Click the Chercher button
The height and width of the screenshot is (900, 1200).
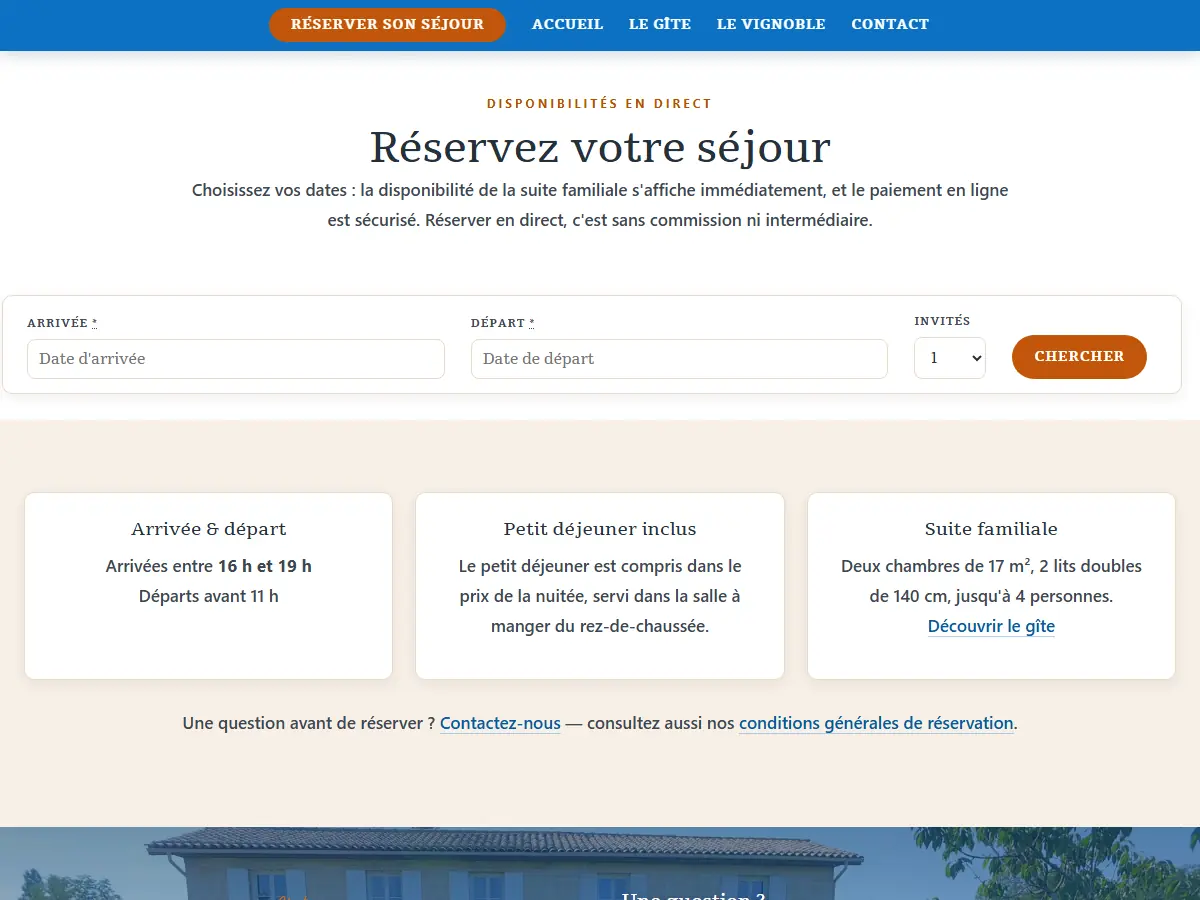1079,357
